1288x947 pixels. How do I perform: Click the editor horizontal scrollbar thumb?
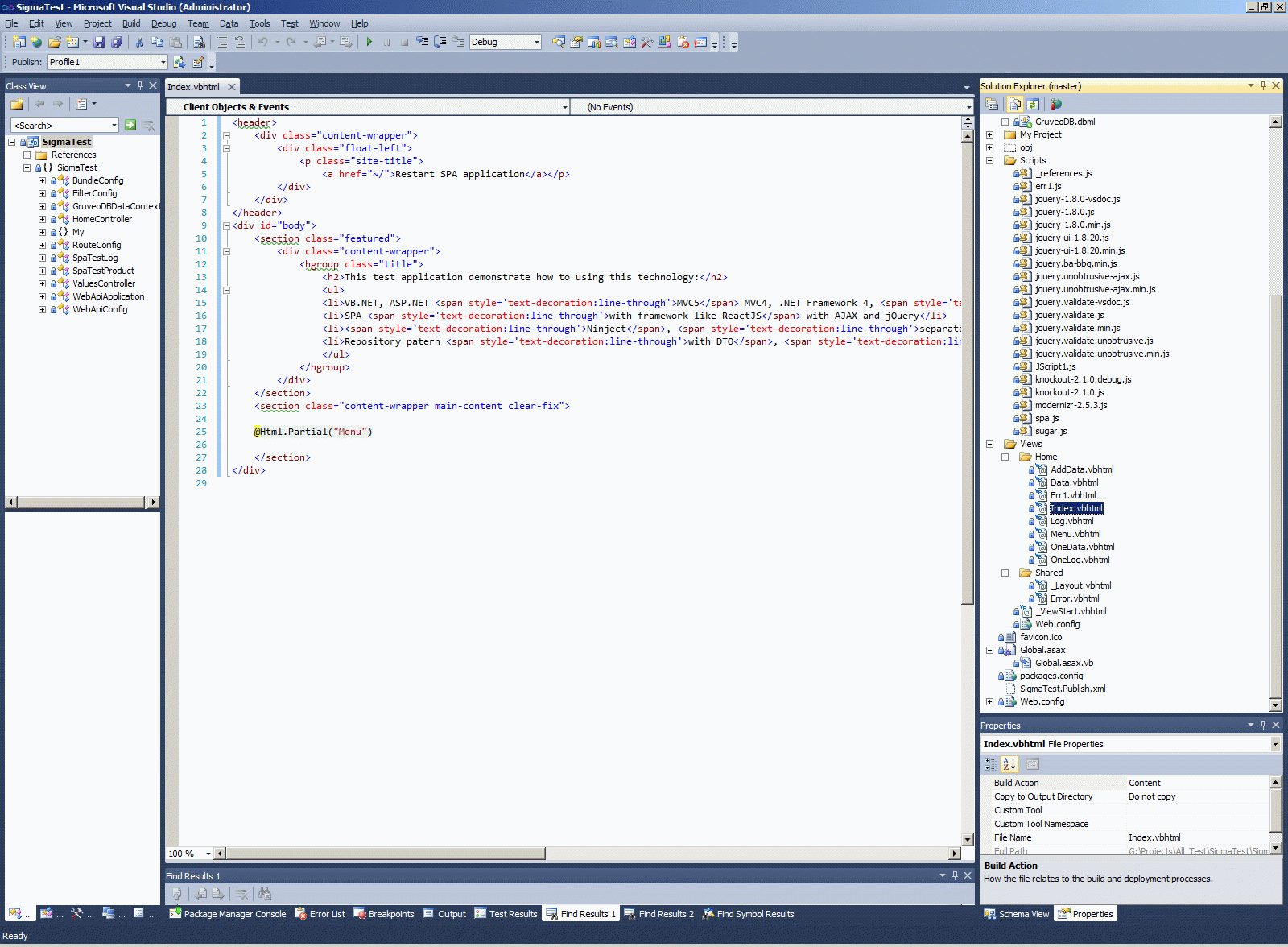click(x=385, y=854)
